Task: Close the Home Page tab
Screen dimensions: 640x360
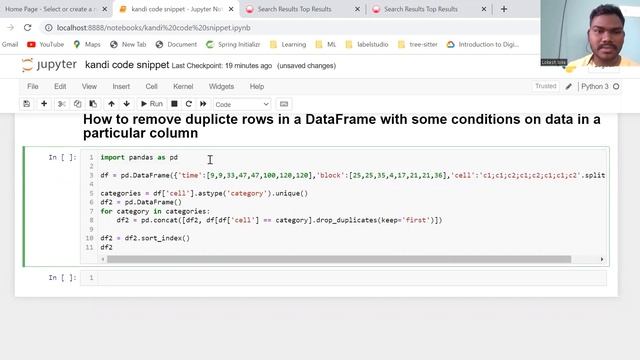Action: coord(104,9)
